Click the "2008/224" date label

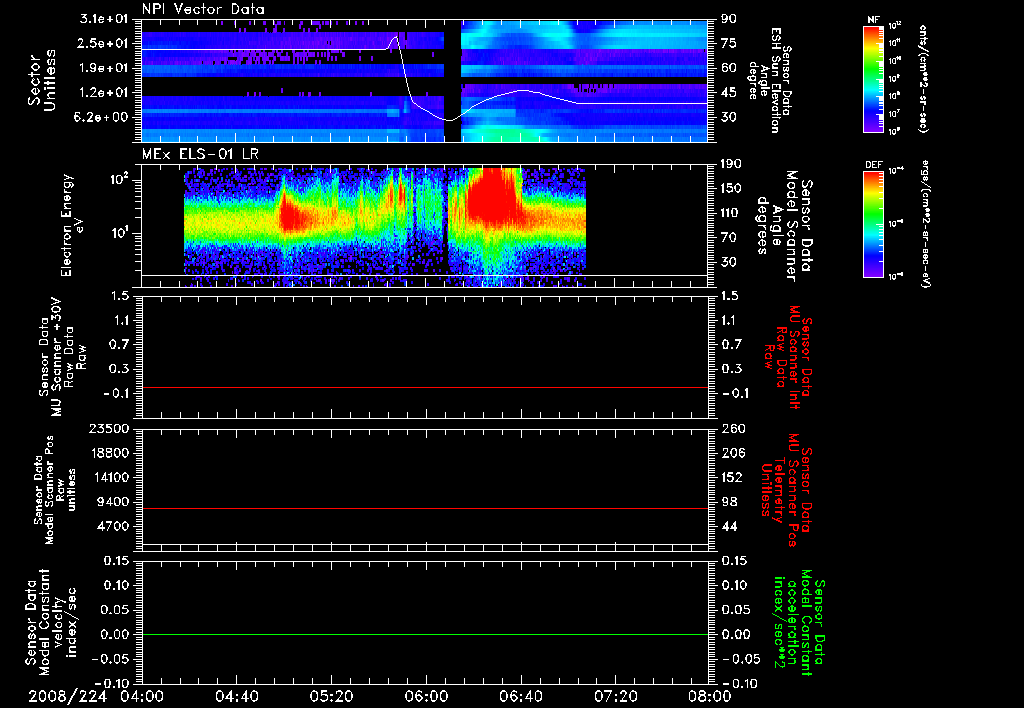tap(67, 696)
